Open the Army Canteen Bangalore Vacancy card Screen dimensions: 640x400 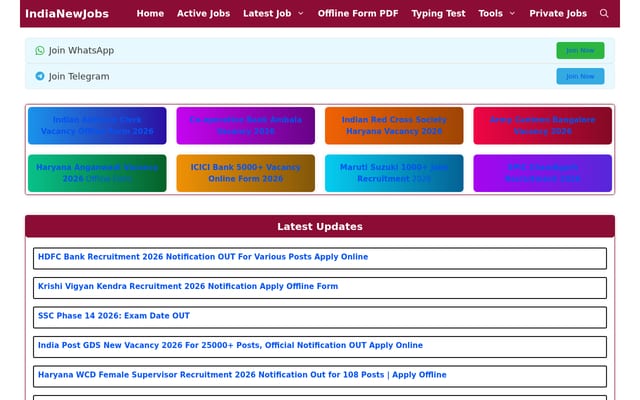click(x=542, y=126)
